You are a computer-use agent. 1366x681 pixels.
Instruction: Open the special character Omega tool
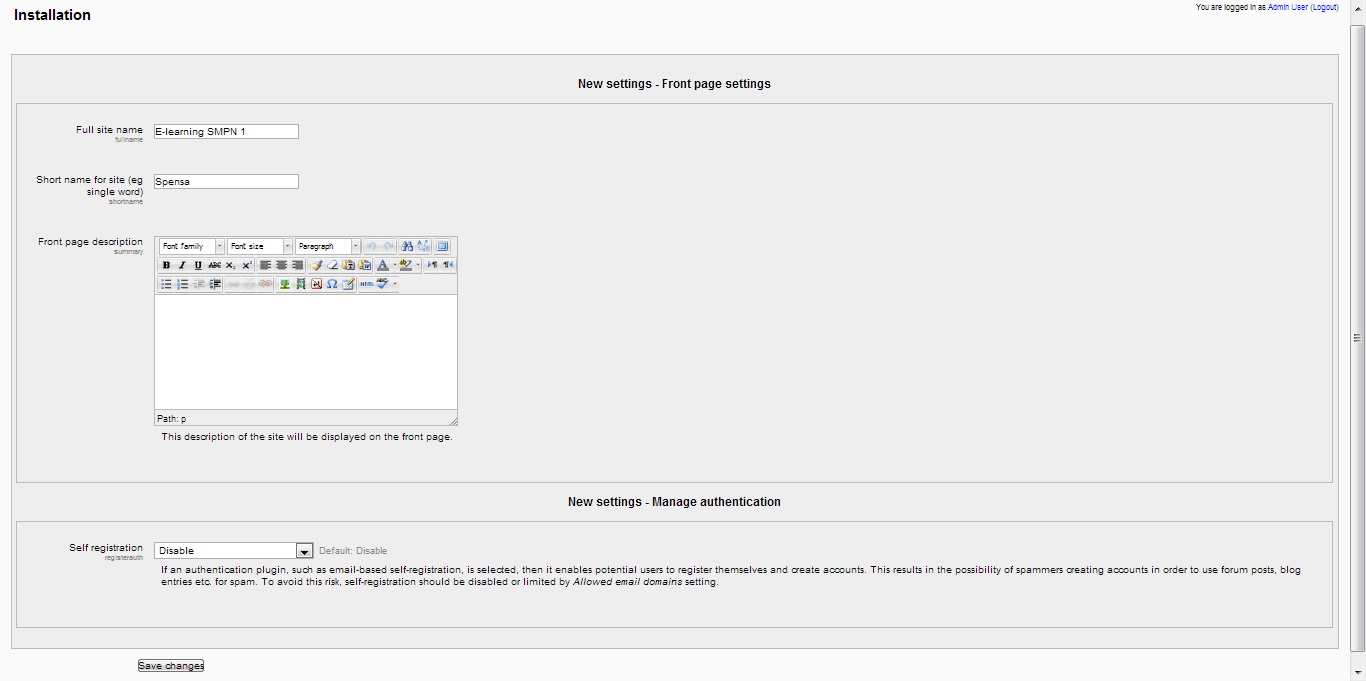tap(332, 284)
